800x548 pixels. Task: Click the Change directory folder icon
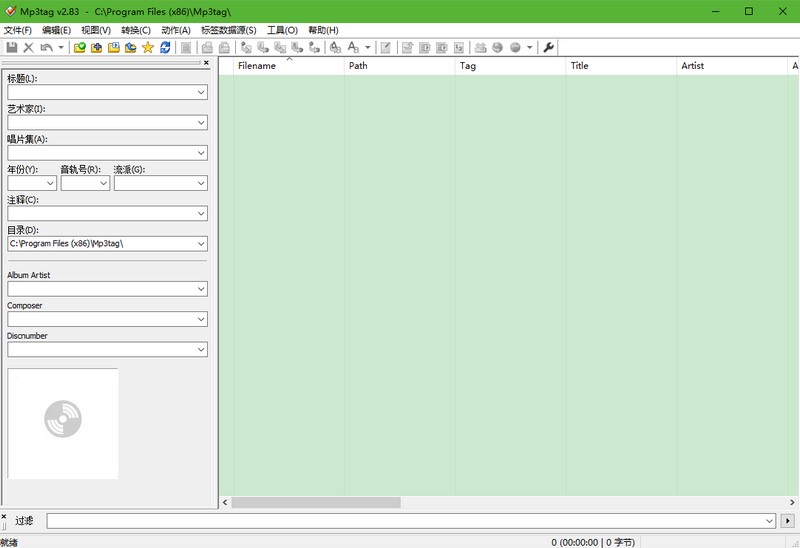79,47
